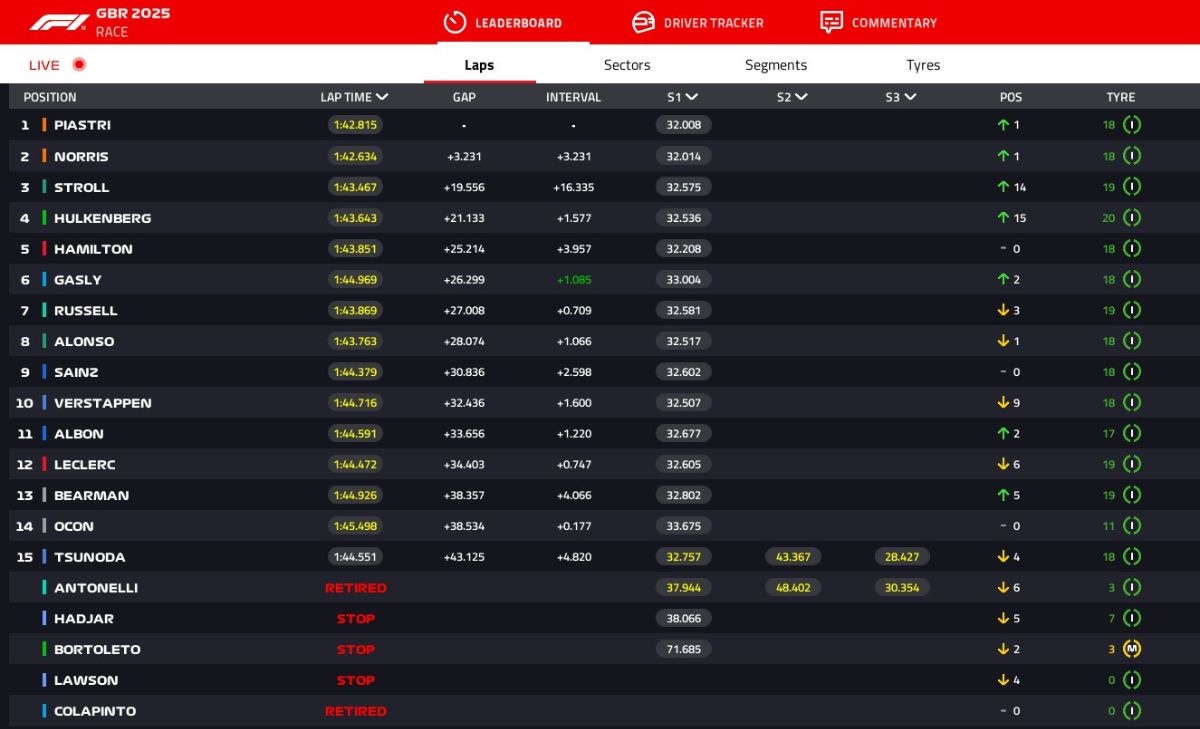Open the Segments tab
The width and height of the screenshot is (1200, 729).
[x=776, y=65]
